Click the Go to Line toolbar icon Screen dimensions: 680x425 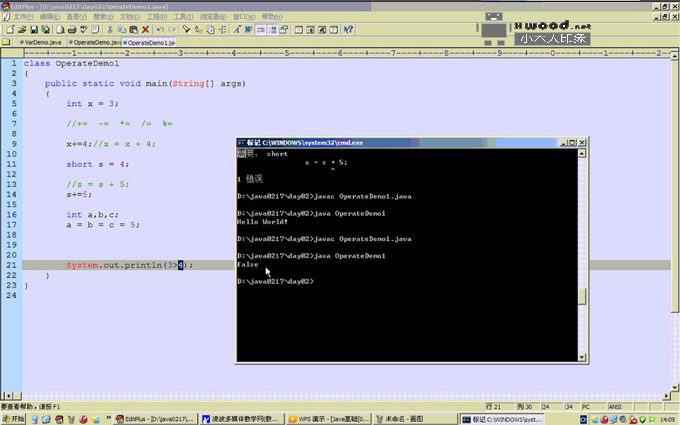click(x=222, y=29)
